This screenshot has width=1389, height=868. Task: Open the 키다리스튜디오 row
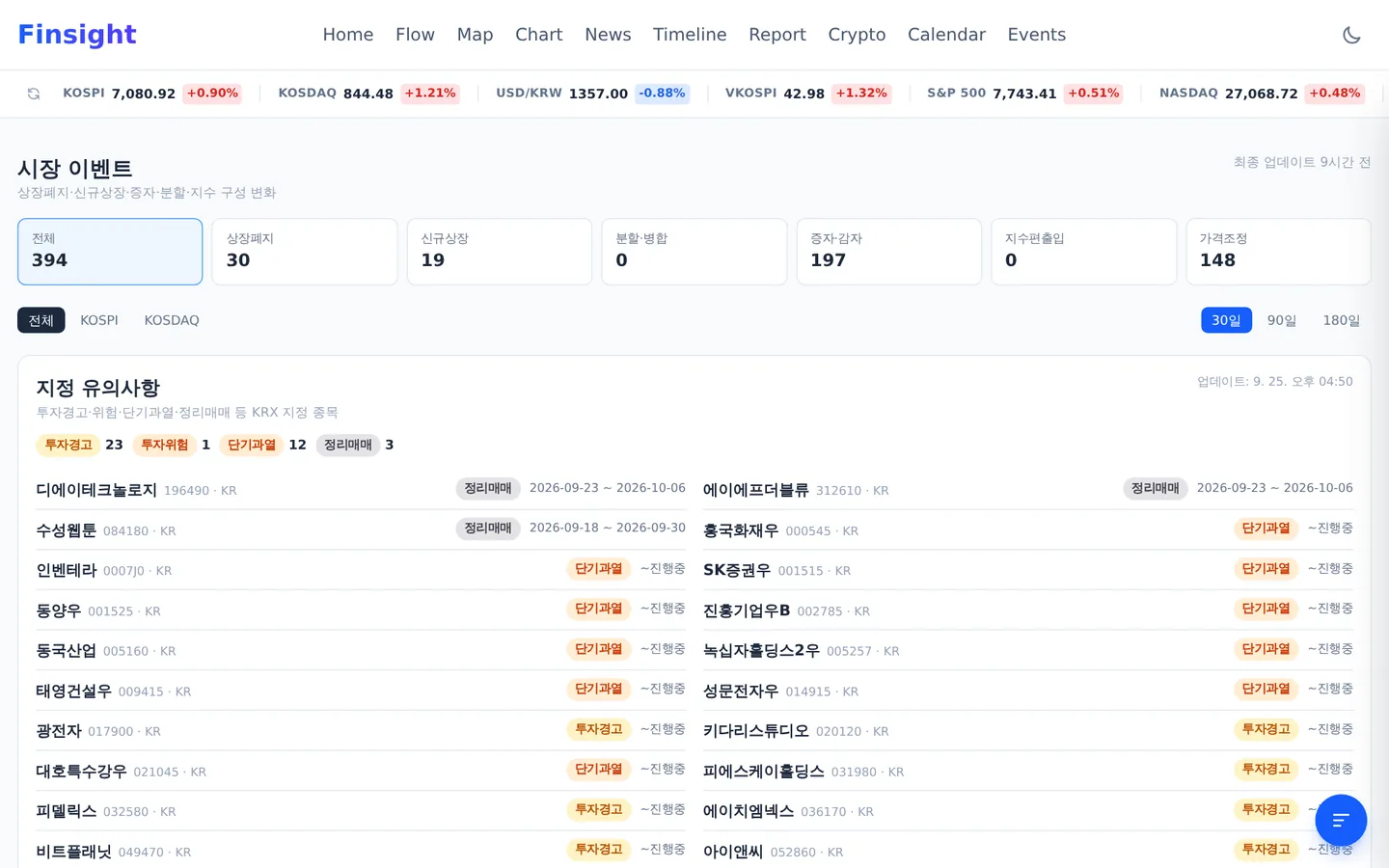(x=1028, y=731)
